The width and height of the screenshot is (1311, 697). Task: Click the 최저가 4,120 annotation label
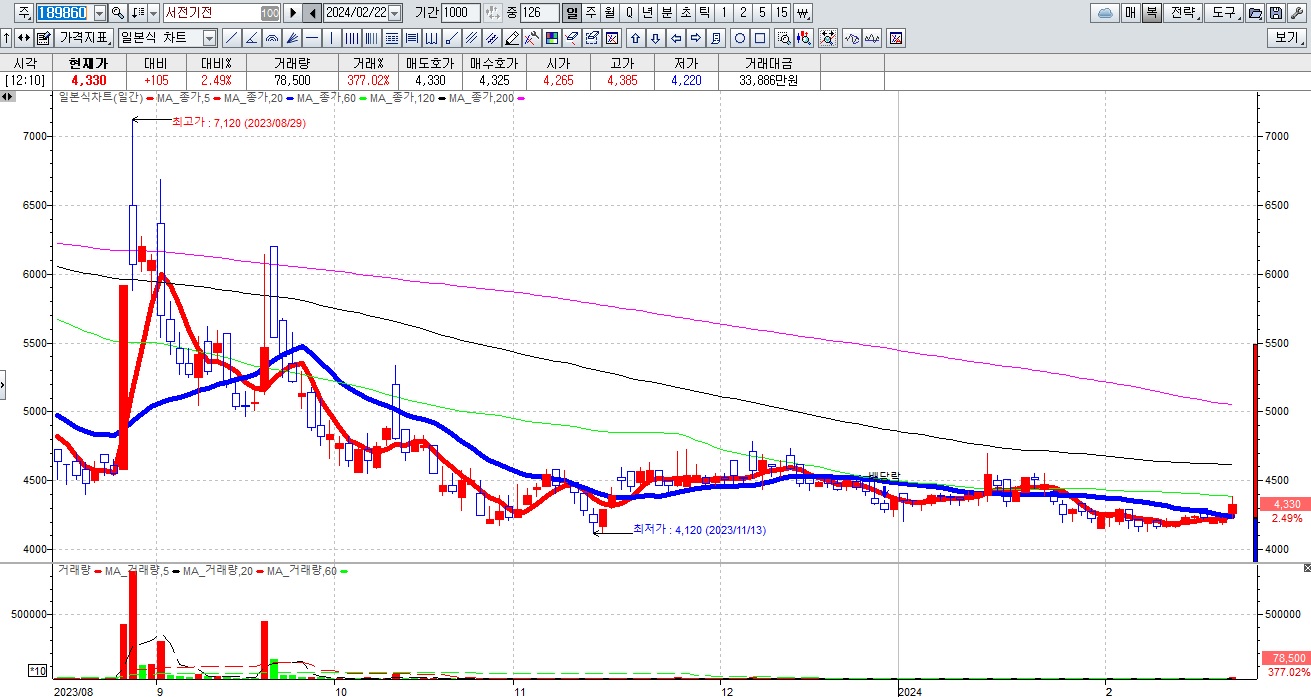click(x=700, y=529)
